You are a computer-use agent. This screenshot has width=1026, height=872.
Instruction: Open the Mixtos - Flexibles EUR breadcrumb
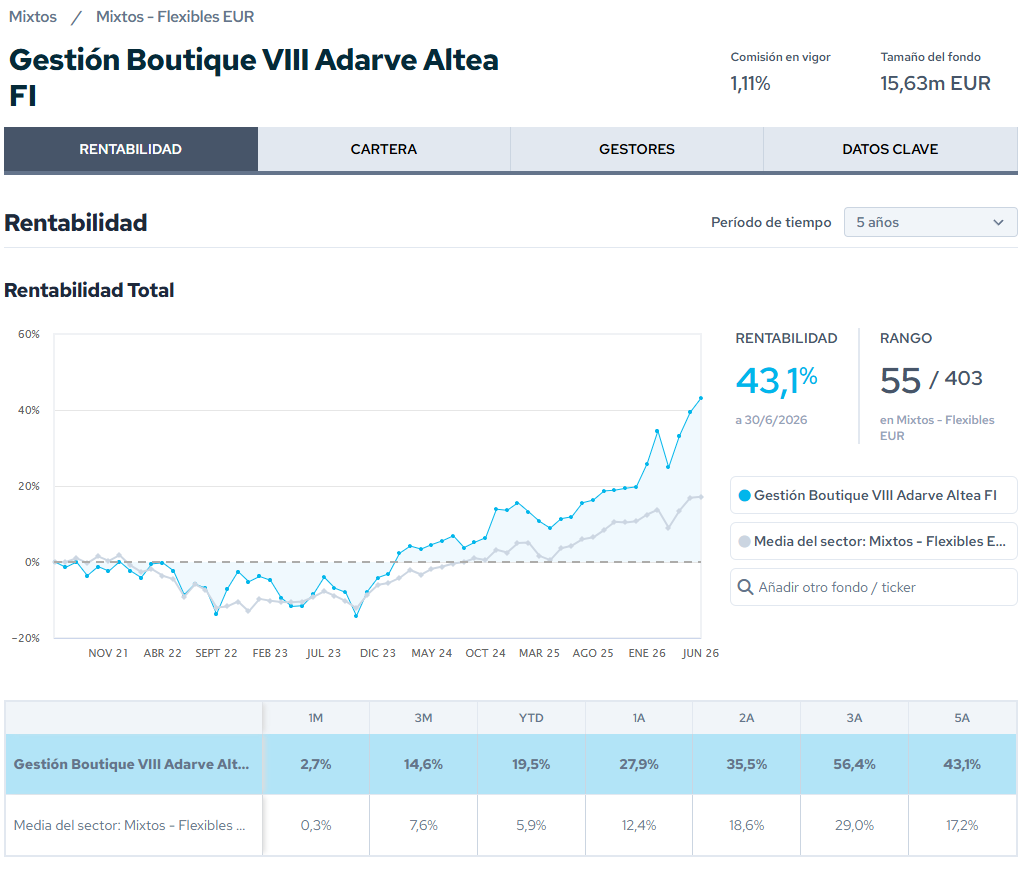175,16
